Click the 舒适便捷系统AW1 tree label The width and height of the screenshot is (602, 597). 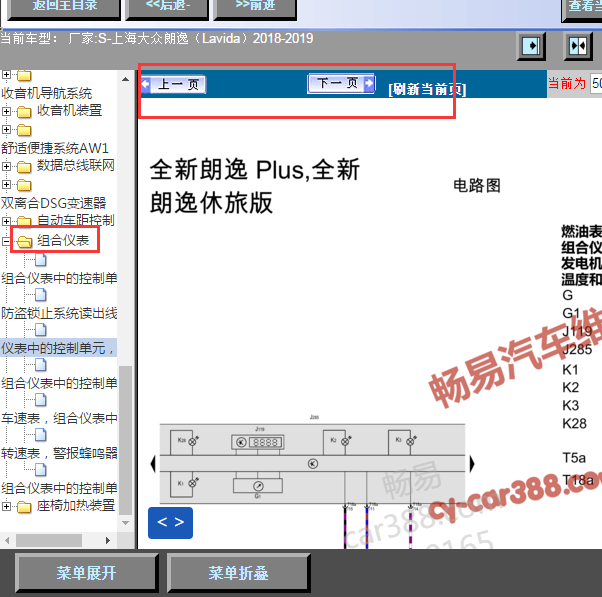pyautogui.click(x=55, y=148)
